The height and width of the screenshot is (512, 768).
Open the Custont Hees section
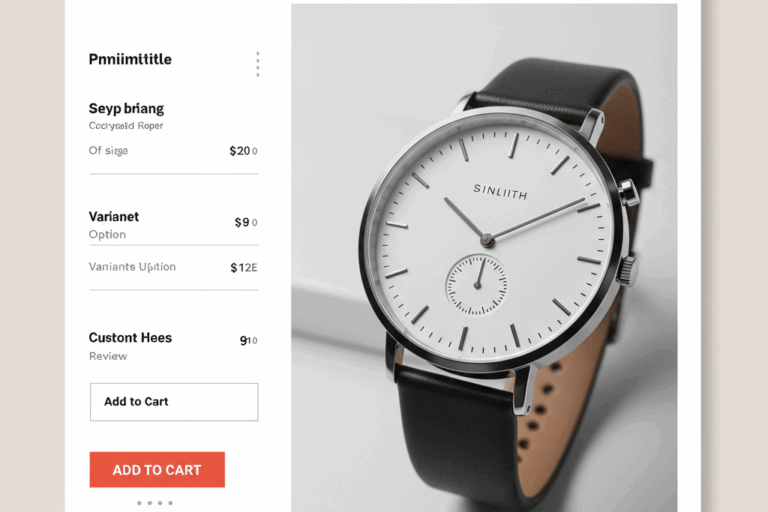[130, 338]
